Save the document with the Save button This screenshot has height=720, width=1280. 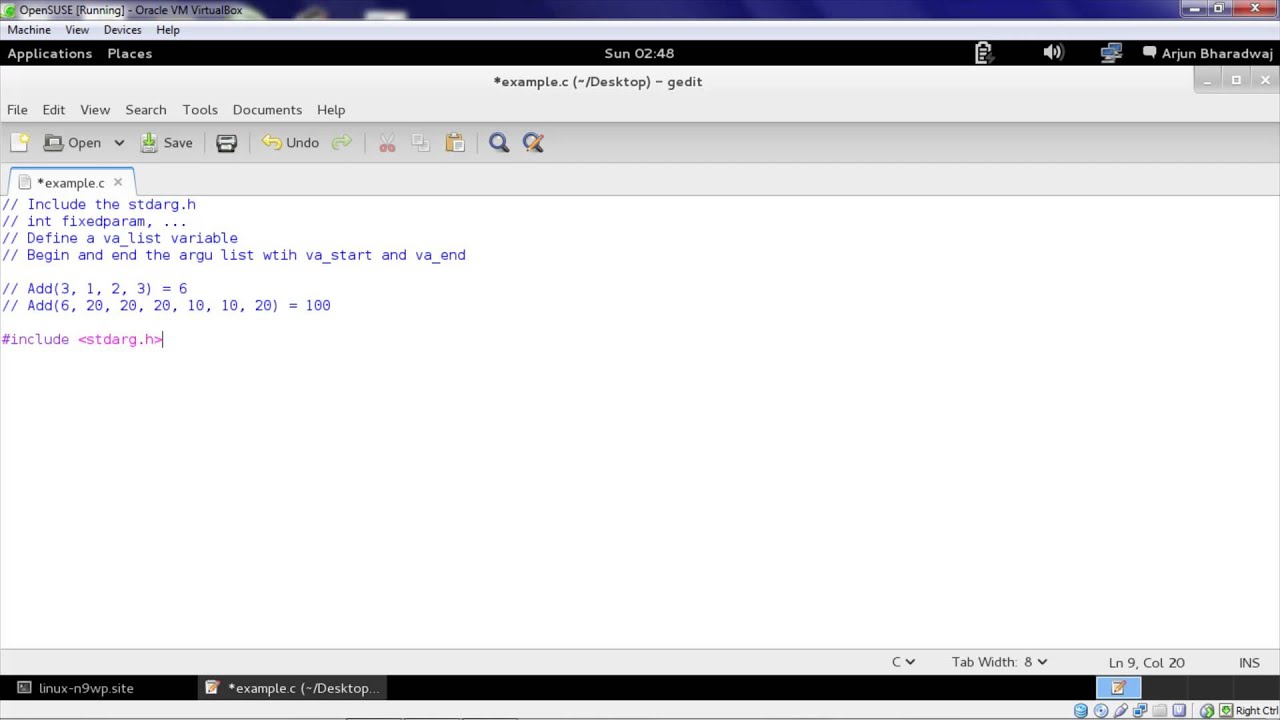coord(166,143)
